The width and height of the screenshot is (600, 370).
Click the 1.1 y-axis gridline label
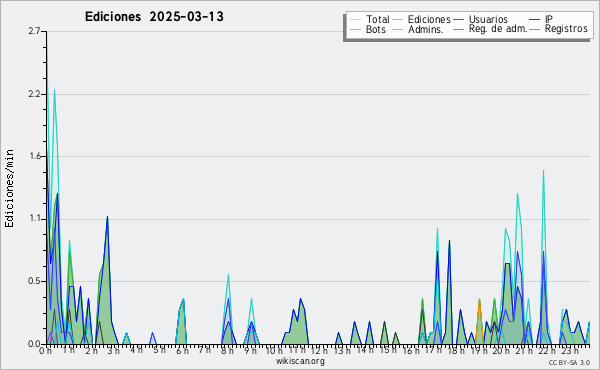tap(35, 219)
